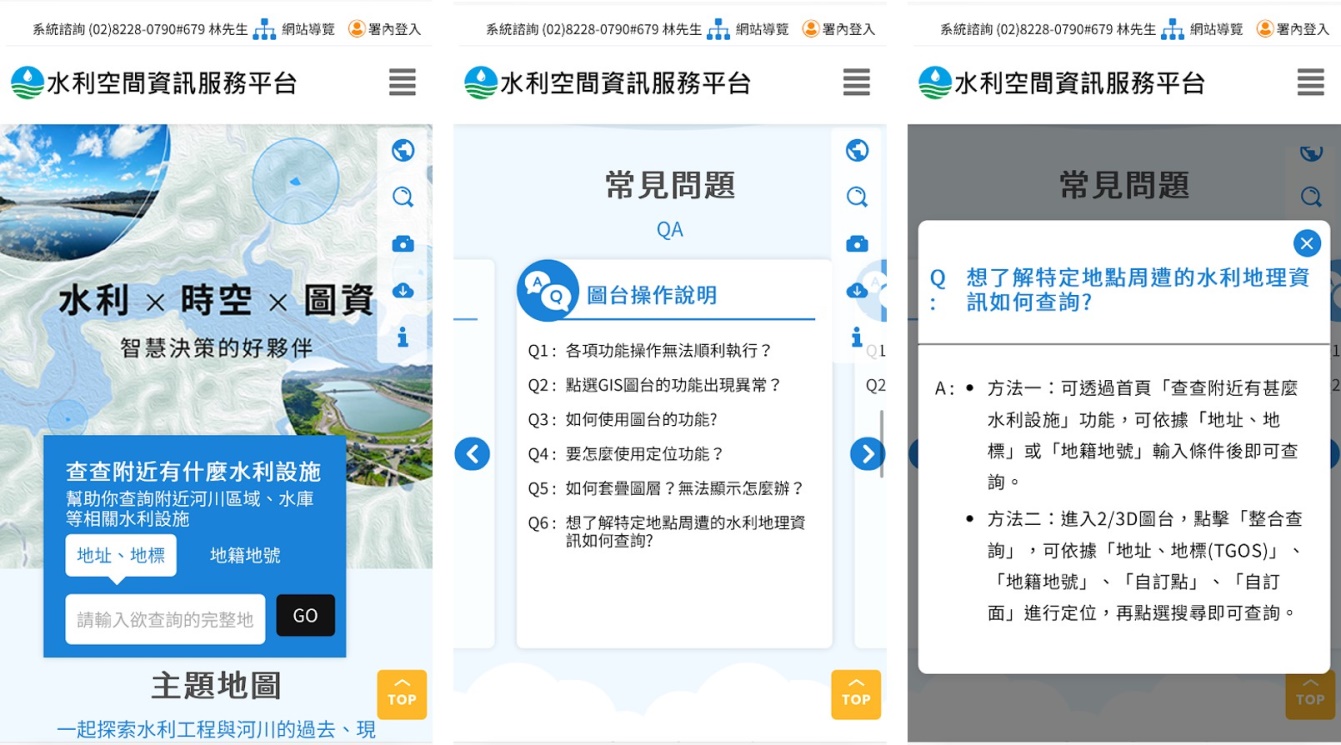Viewport: 1341px width, 745px height.
Task: Open the hamburger menu above the homepage banner
Action: coord(402,82)
